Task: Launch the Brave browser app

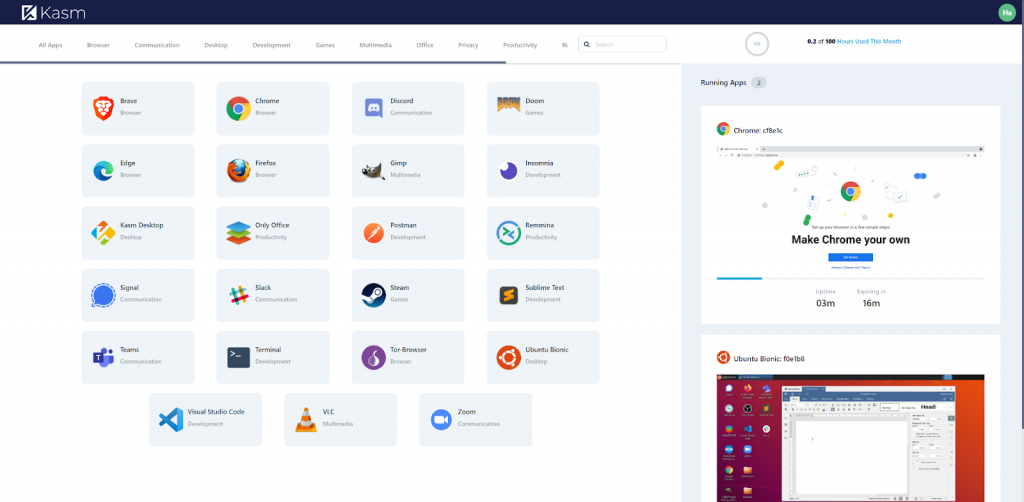Action: [x=138, y=108]
